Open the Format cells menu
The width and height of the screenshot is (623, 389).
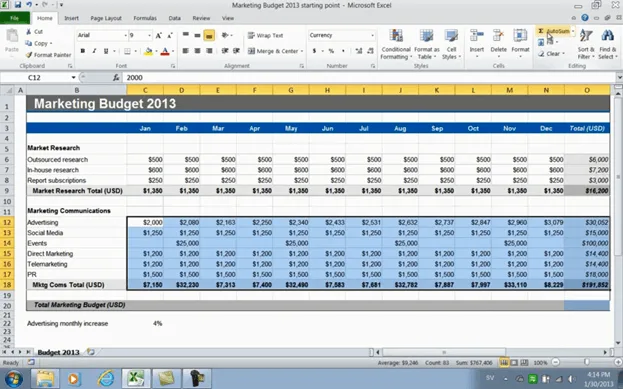click(x=520, y=43)
